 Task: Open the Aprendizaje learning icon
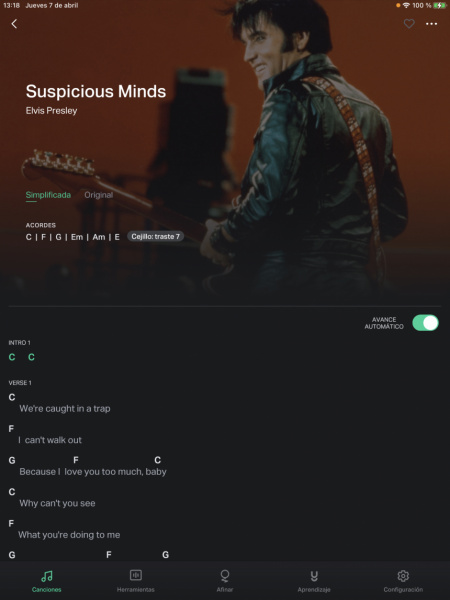[314, 576]
